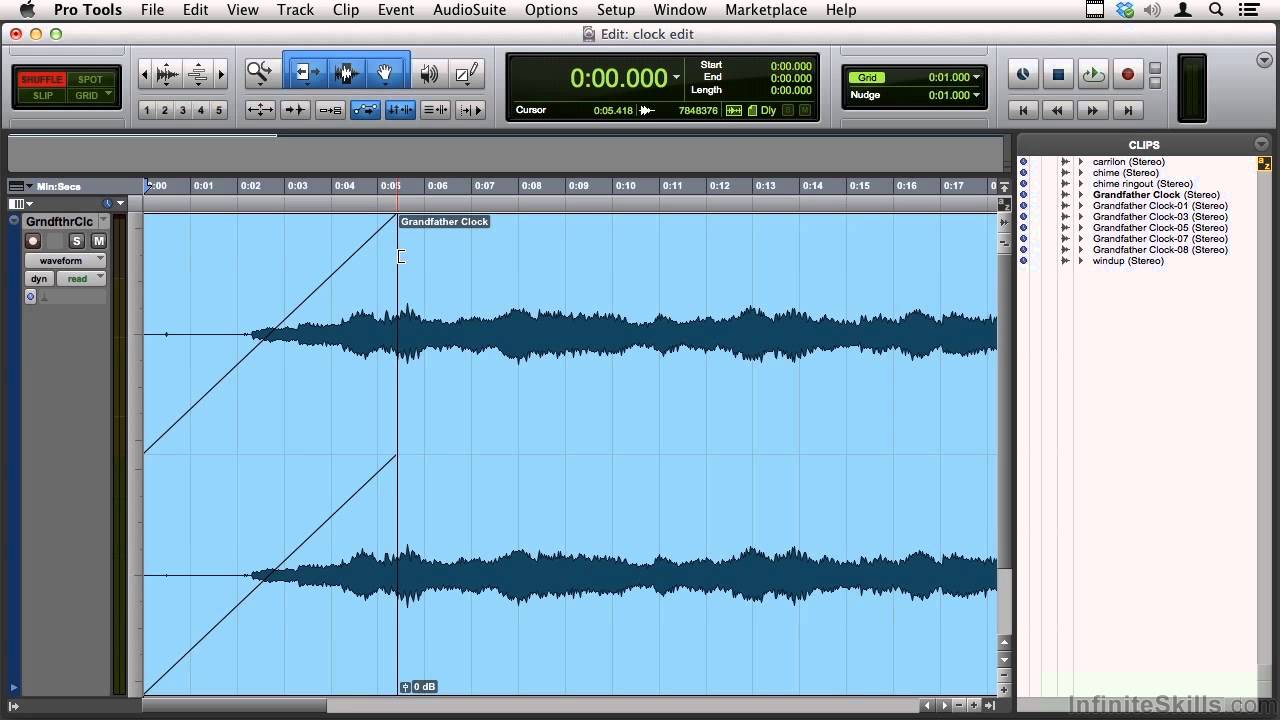Open the File menu
This screenshot has width=1280, height=720.
[x=152, y=10]
